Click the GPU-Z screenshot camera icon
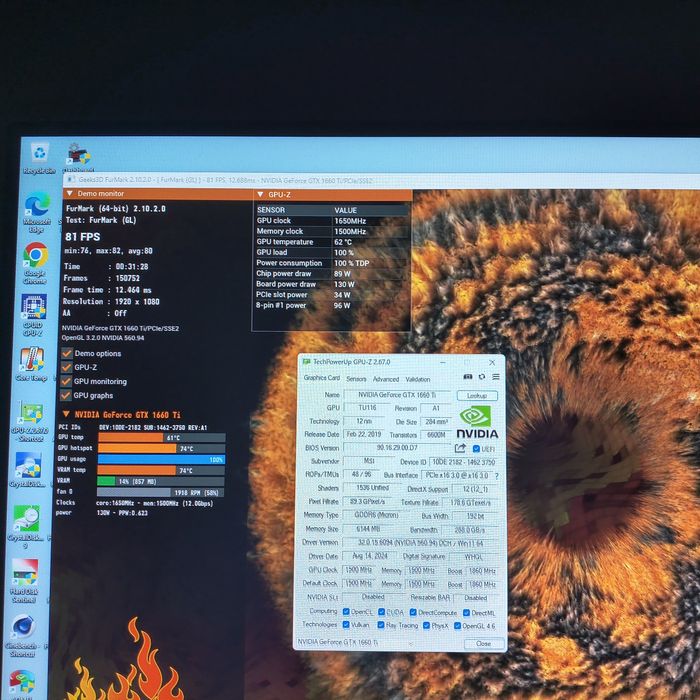 coord(467,377)
